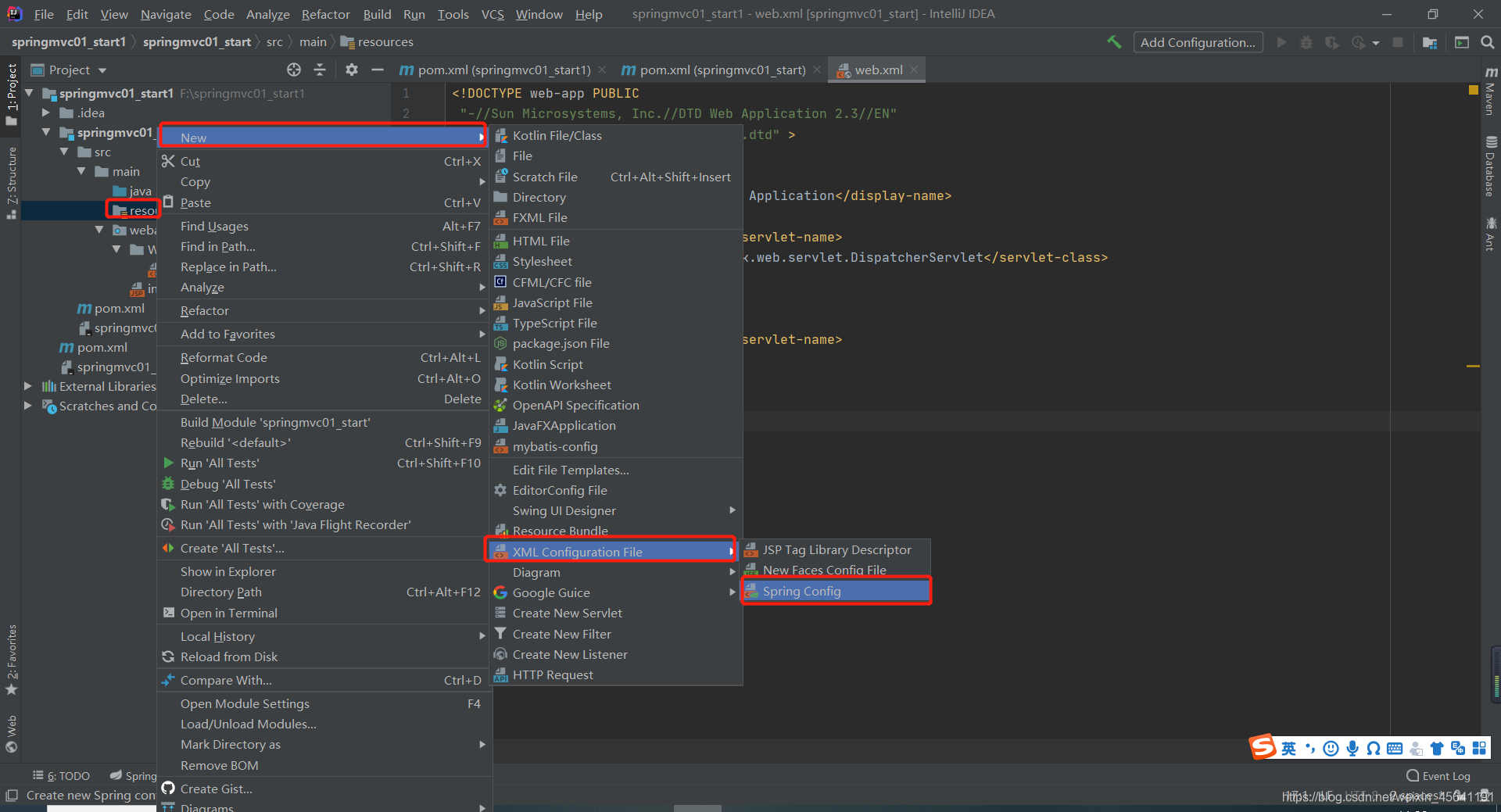The width and height of the screenshot is (1501, 812).
Task: Expand the Swing UI Designer submenu
Action: tap(615, 510)
